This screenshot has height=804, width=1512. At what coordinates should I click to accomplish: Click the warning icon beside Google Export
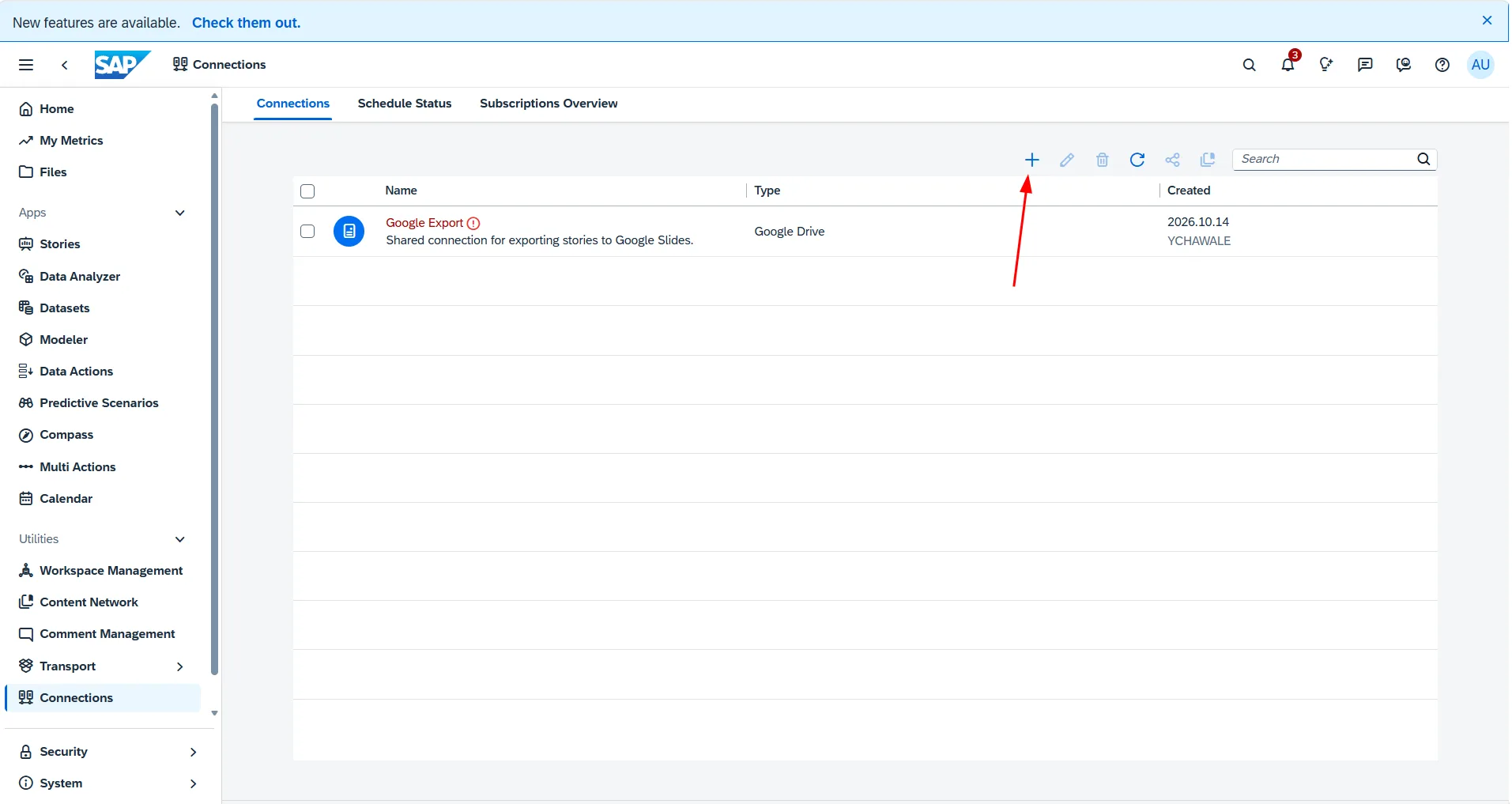click(473, 223)
